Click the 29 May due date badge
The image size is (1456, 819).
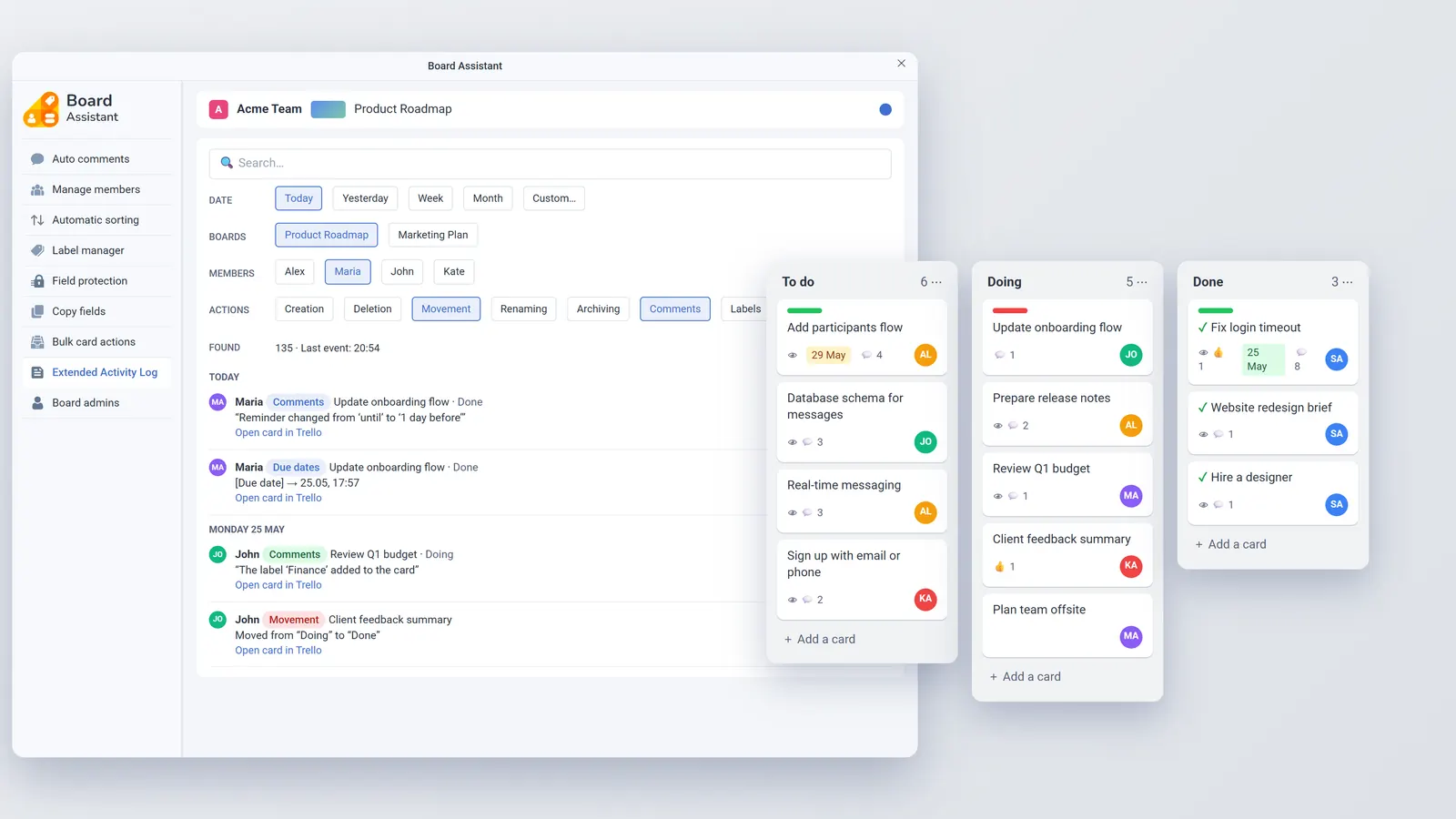point(829,355)
